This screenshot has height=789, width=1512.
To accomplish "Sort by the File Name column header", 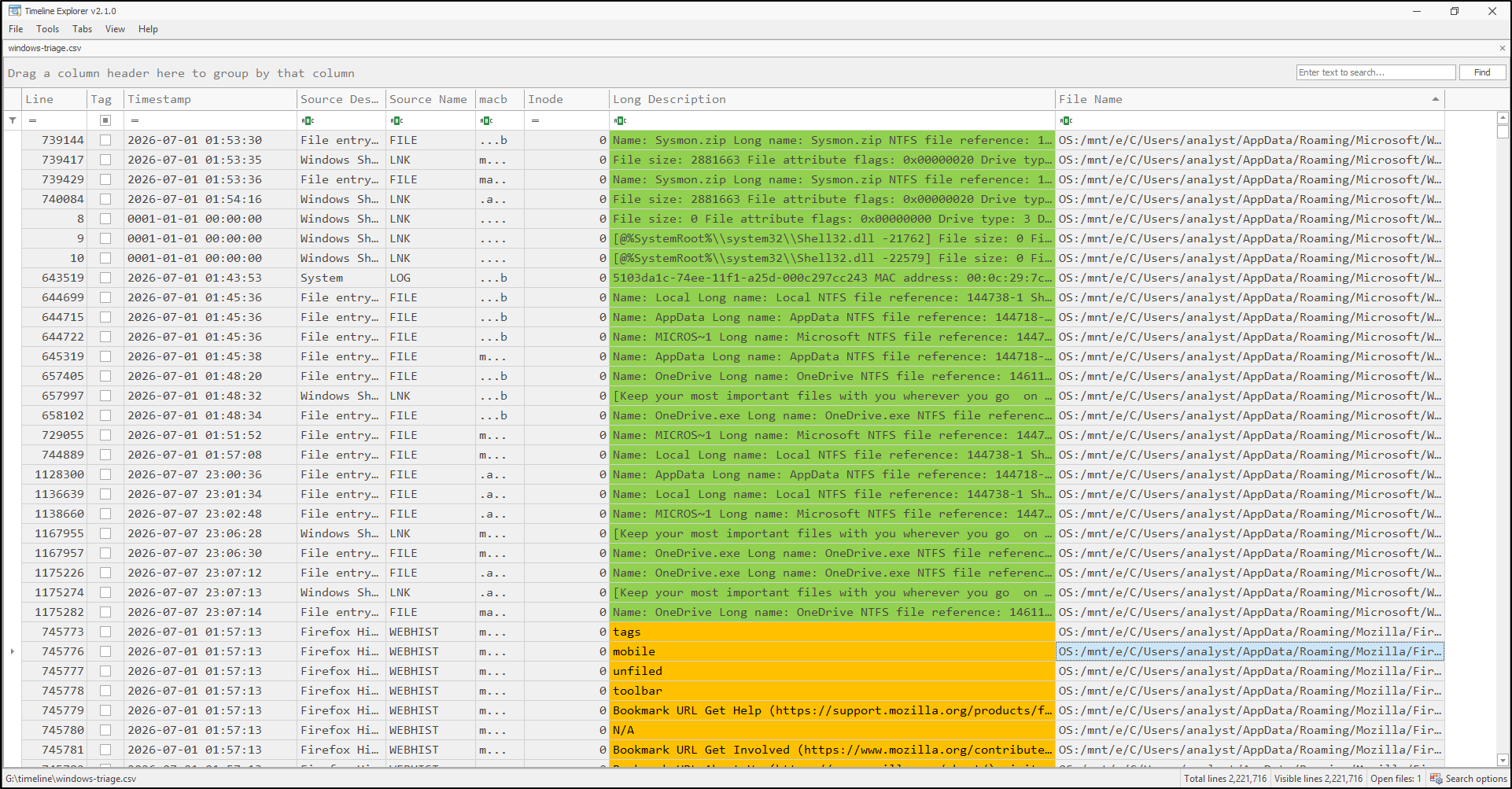I will coord(1249,99).
